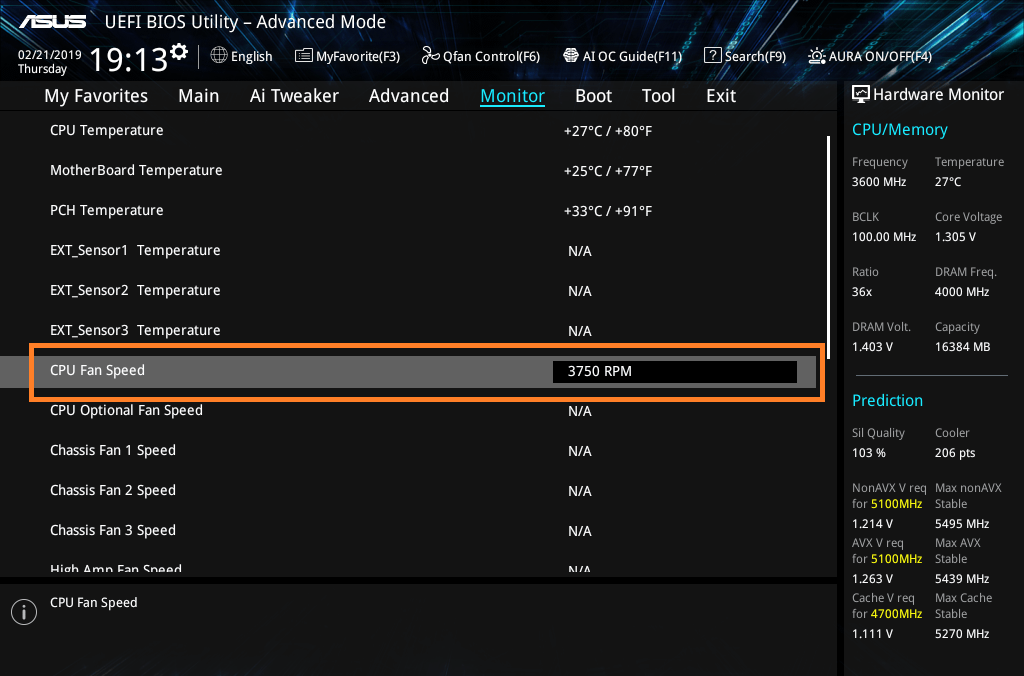Click the 1.403 V DRAM voltage value

point(872,347)
